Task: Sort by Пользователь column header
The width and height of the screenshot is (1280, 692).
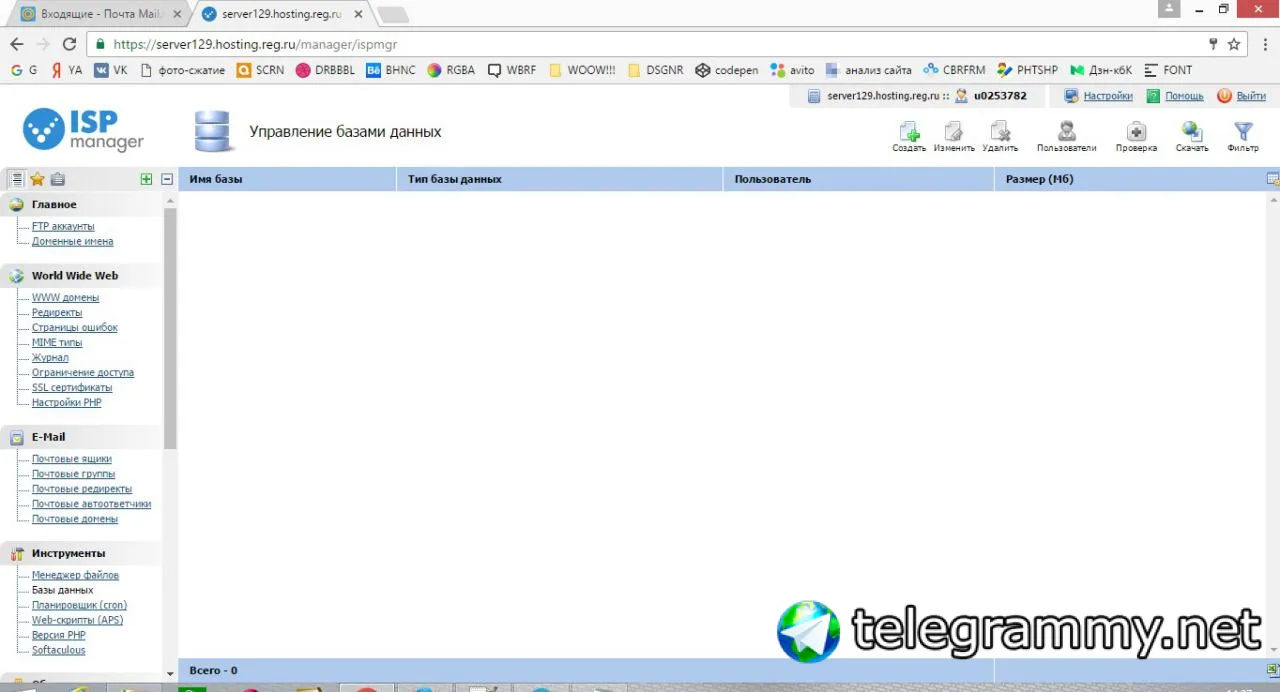Action: coord(858,179)
